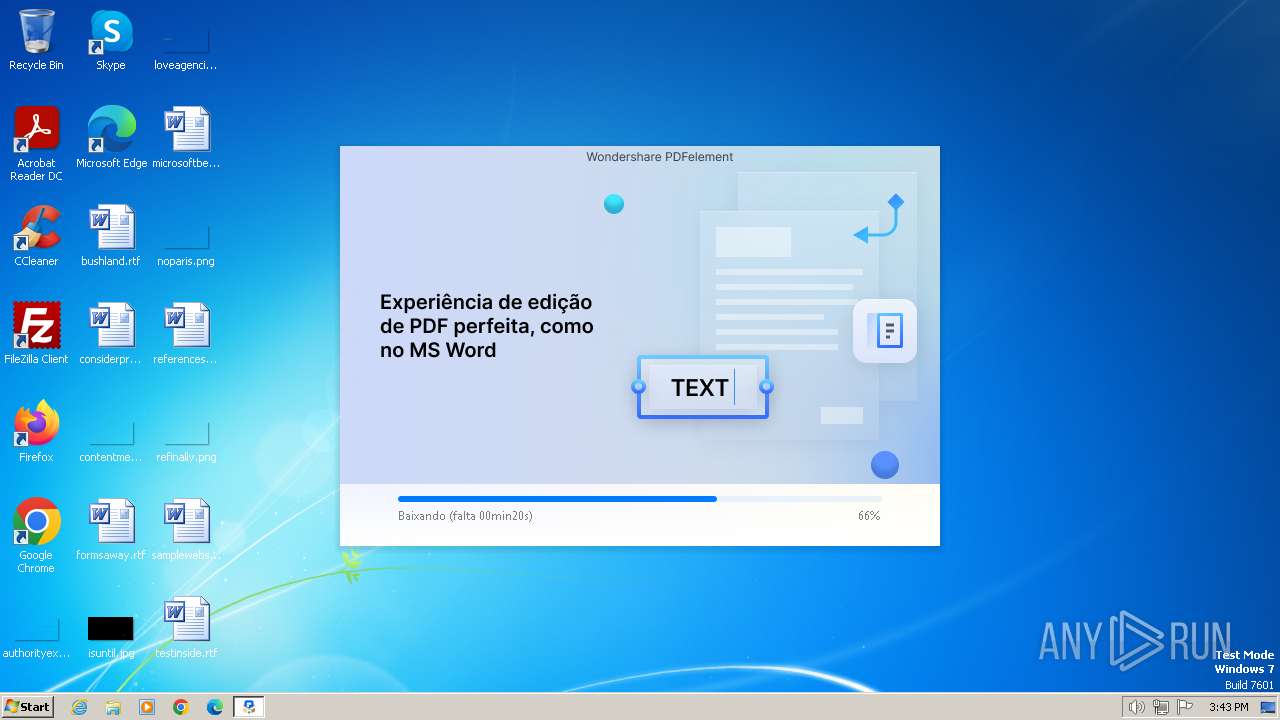Image resolution: width=1280 pixels, height=720 pixels.
Task: Launch Microsoft Edge desktop shortcut
Action: pos(111,138)
